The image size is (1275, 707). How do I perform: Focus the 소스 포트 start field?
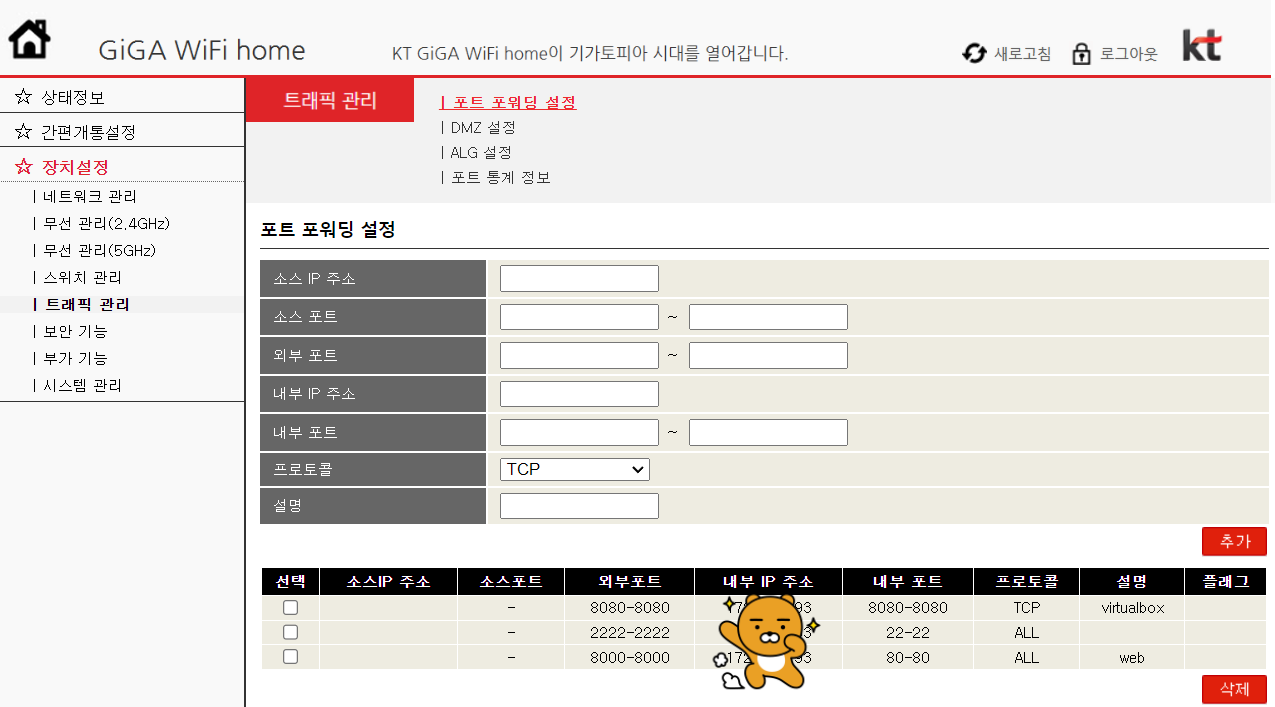point(579,317)
